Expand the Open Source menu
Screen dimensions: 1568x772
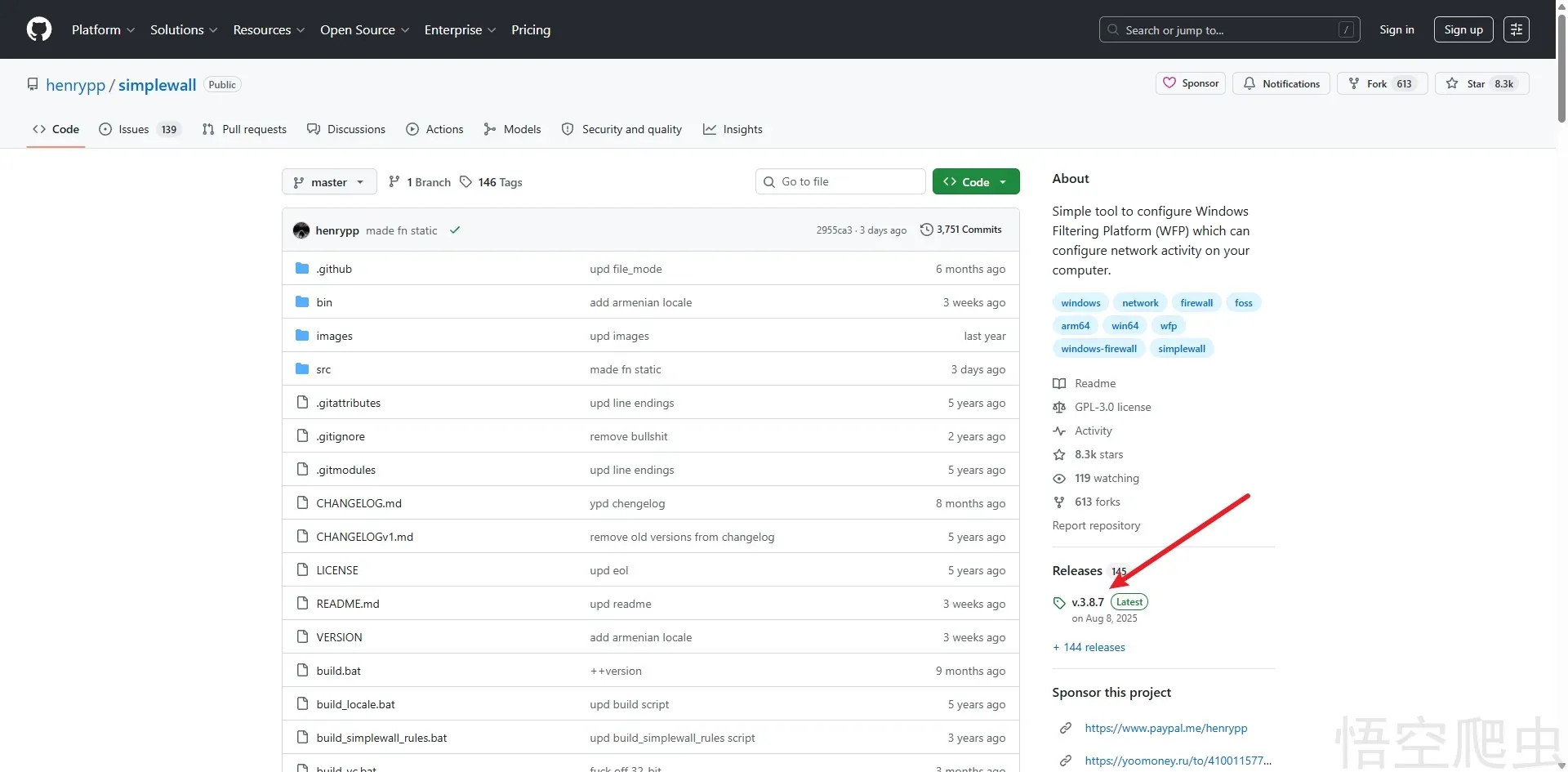[x=364, y=29]
